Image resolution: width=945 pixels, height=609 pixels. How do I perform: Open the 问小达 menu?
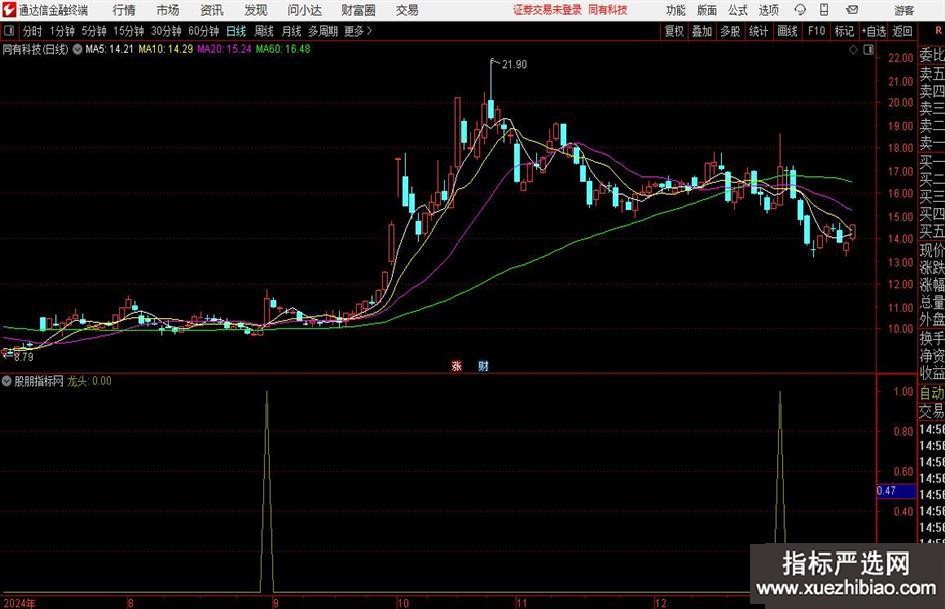(x=304, y=10)
